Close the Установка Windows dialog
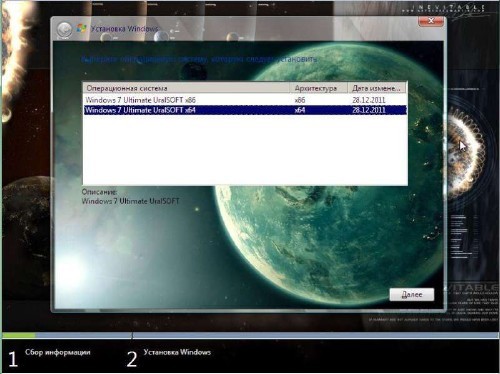Screen dimensions: 500x374 coord(431,21)
